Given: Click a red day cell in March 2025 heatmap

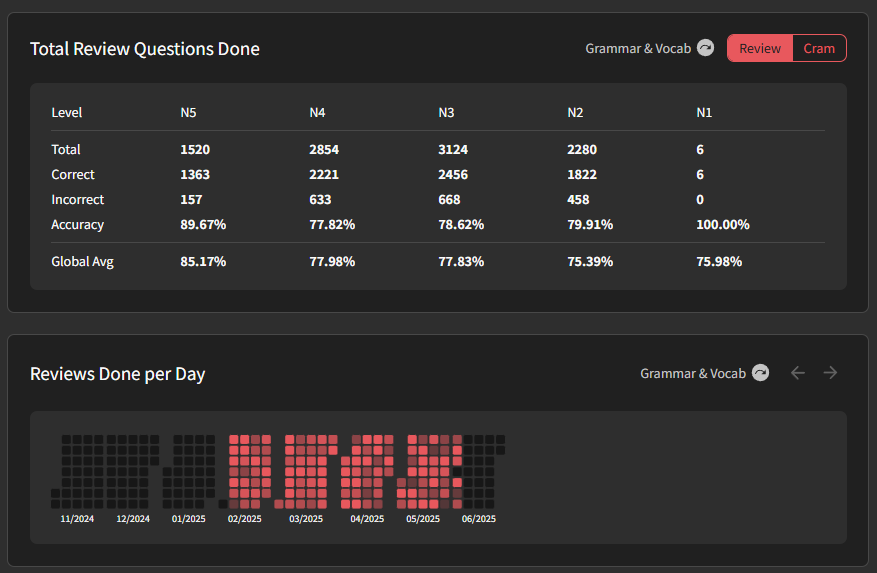Looking at the screenshot, I should 301,461.
